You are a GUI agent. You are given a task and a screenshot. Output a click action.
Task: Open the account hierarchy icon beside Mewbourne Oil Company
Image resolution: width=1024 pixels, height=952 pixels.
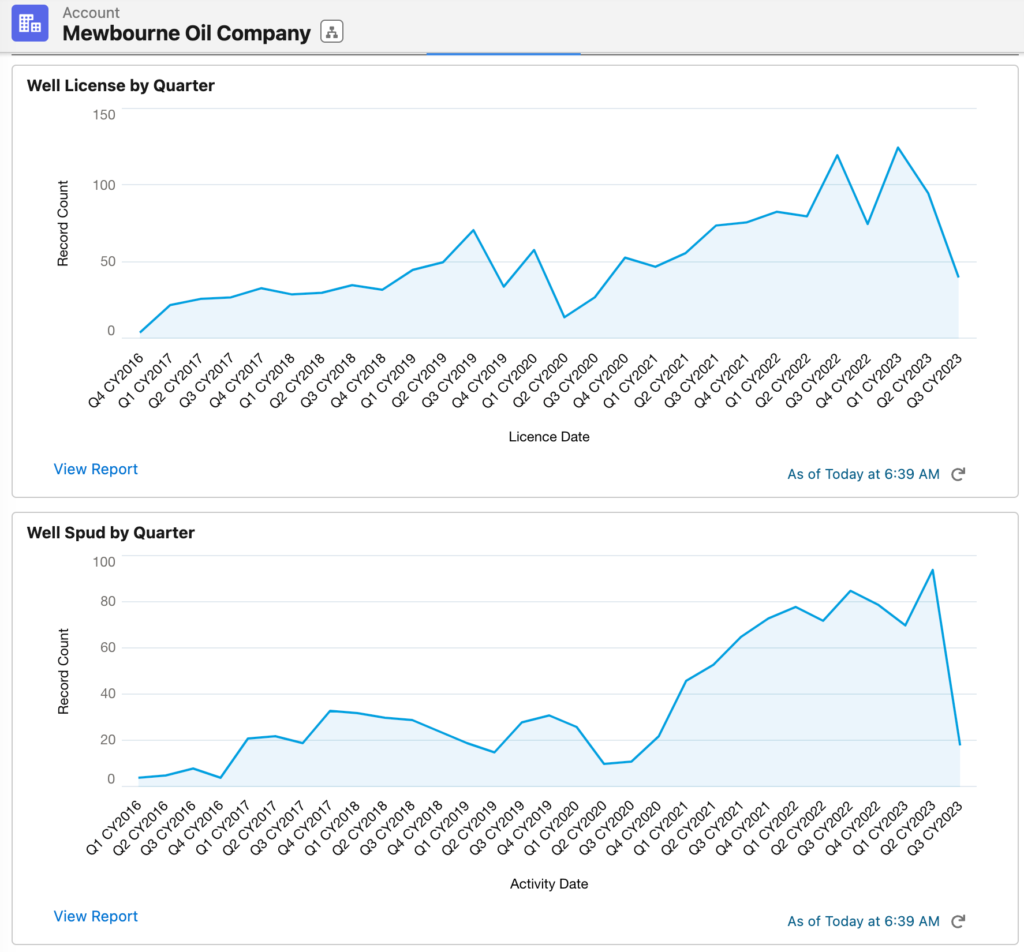coord(332,31)
